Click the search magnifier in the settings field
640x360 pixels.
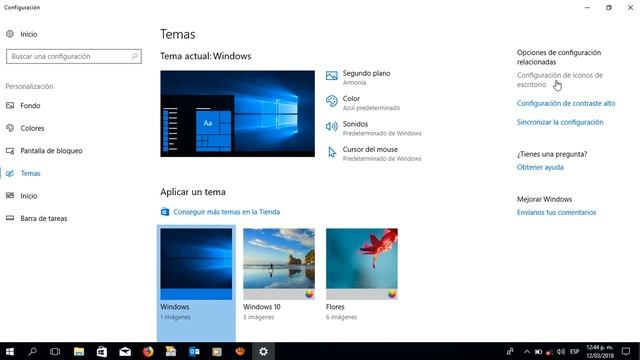pos(134,56)
